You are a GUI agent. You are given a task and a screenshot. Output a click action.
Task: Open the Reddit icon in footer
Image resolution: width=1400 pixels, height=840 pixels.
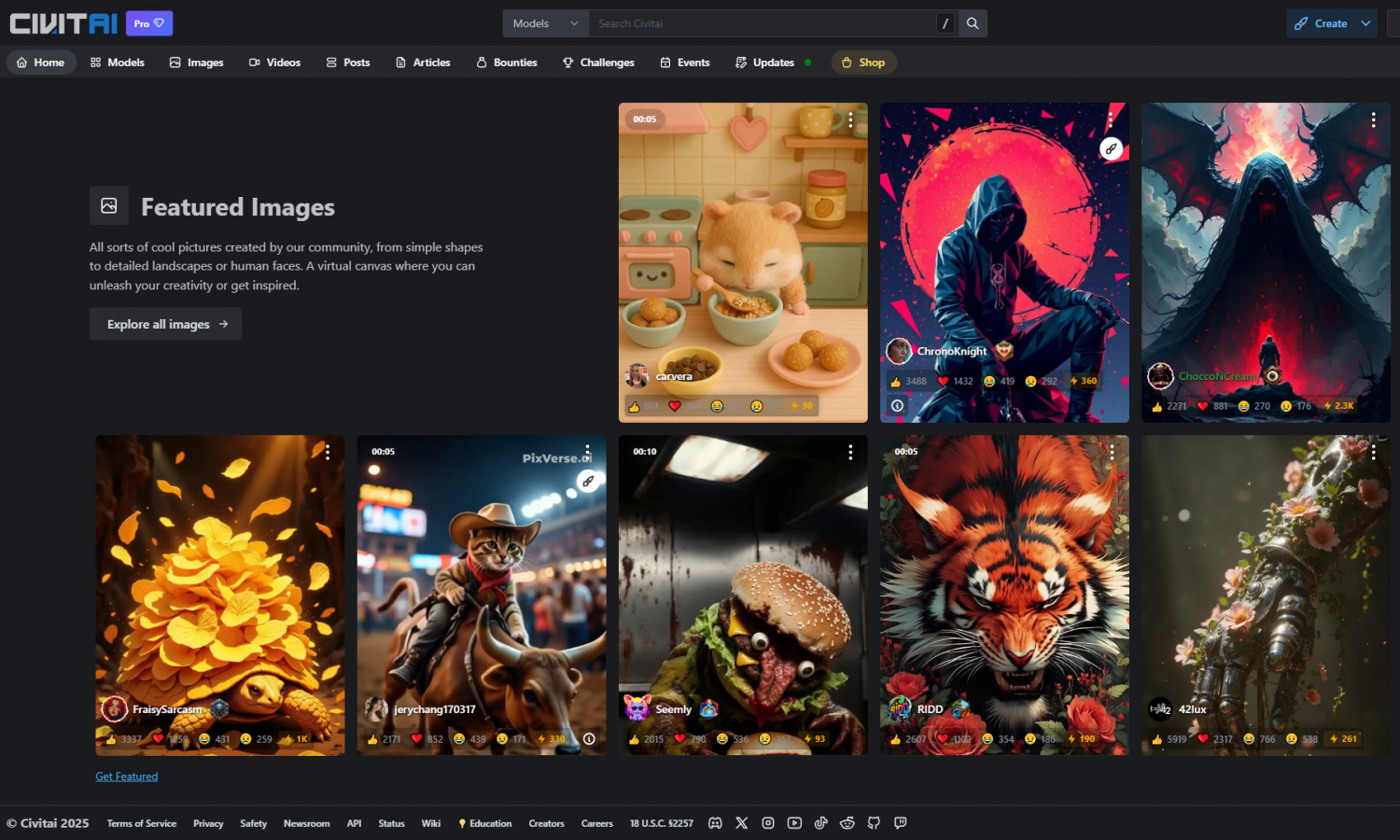847,823
